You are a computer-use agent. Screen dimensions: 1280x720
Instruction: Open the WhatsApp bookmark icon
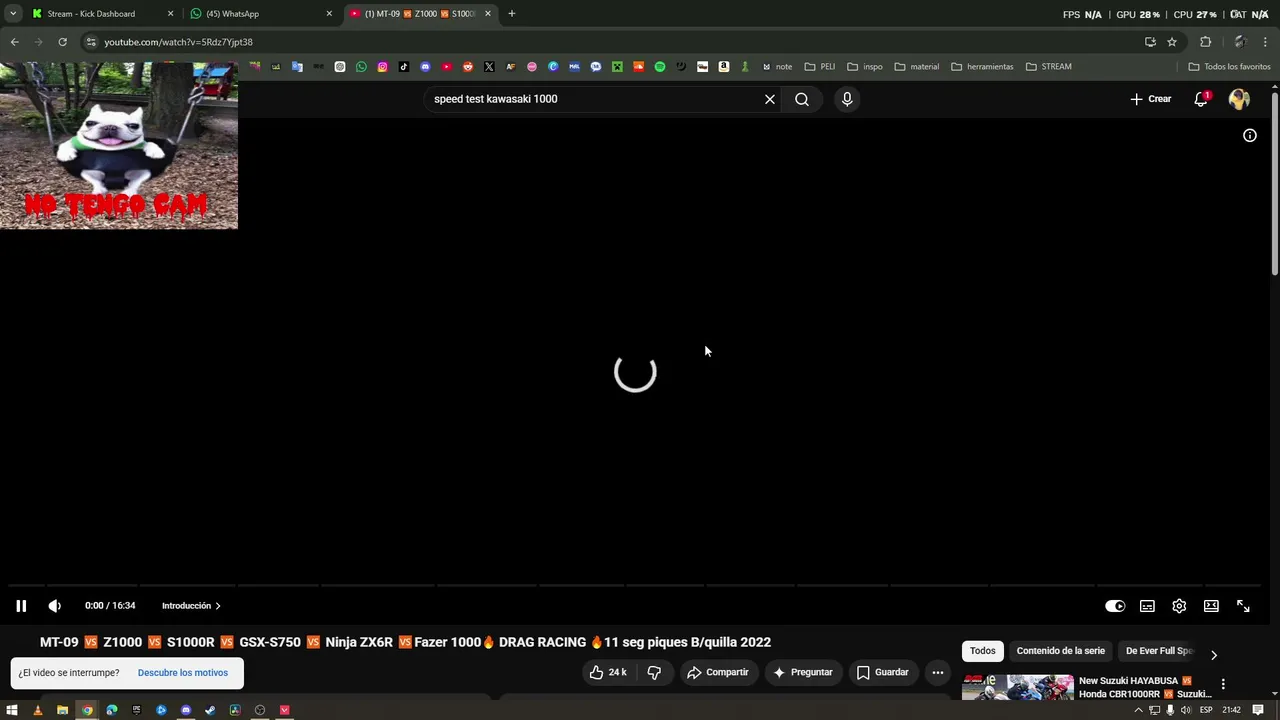click(361, 67)
